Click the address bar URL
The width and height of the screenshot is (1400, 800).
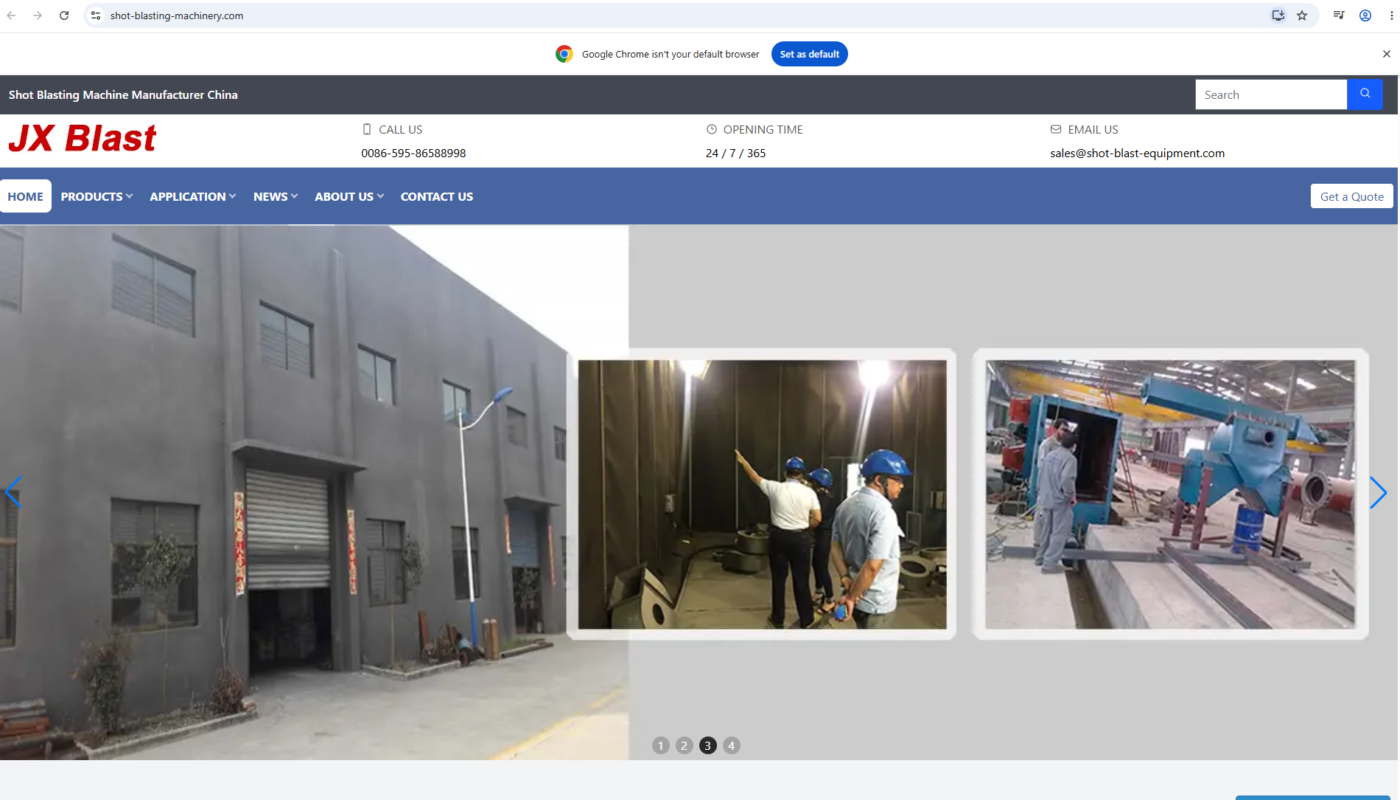click(x=177, y=15)
